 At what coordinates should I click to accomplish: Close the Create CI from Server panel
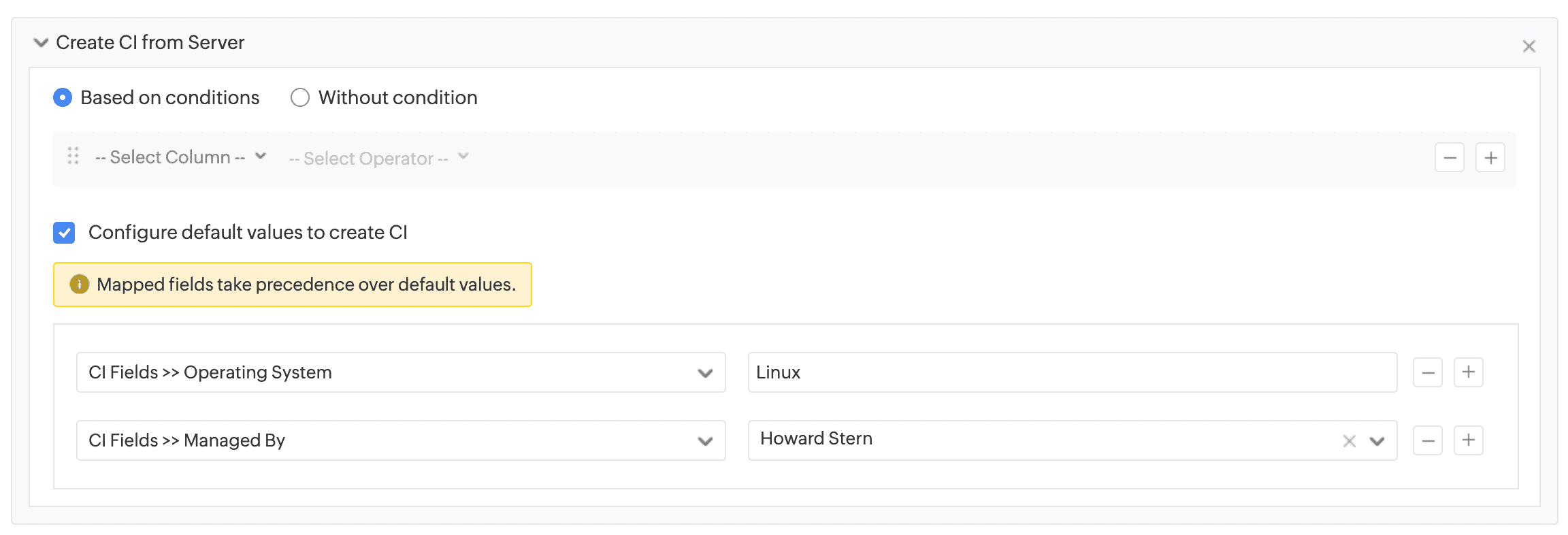[x=1529, y=46]
